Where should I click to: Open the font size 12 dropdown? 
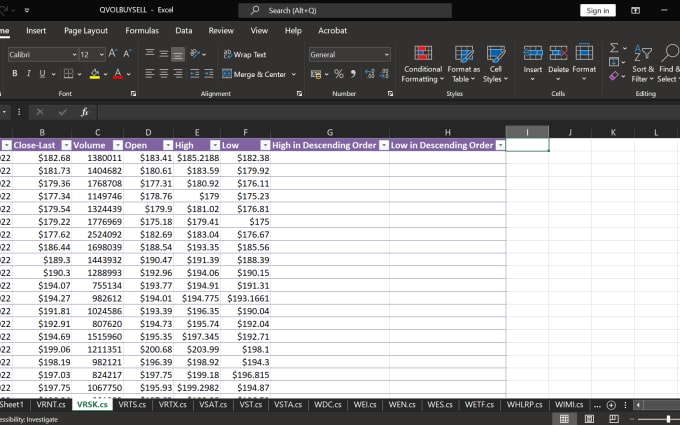(x=101, y=55)
